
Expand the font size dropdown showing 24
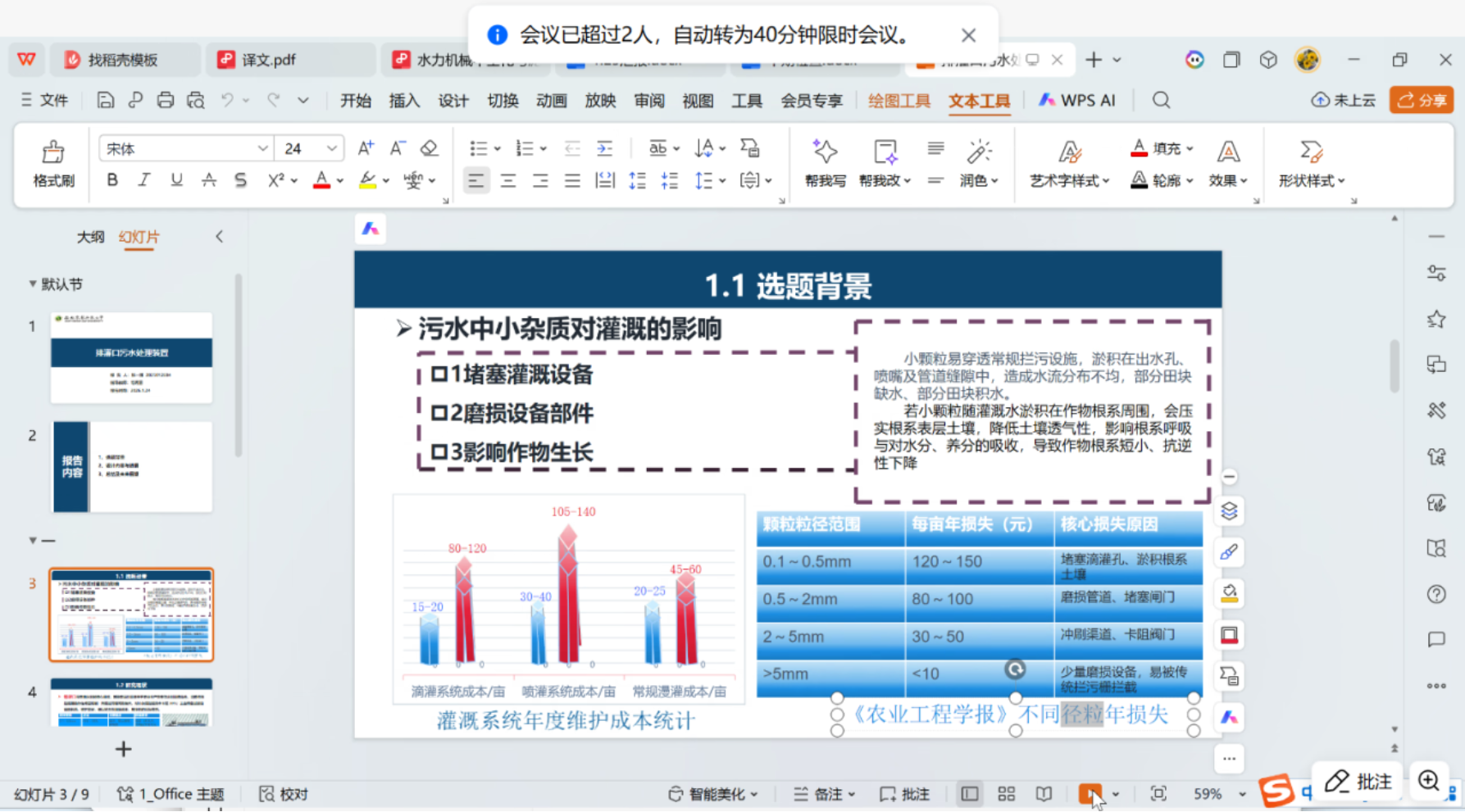331,148
